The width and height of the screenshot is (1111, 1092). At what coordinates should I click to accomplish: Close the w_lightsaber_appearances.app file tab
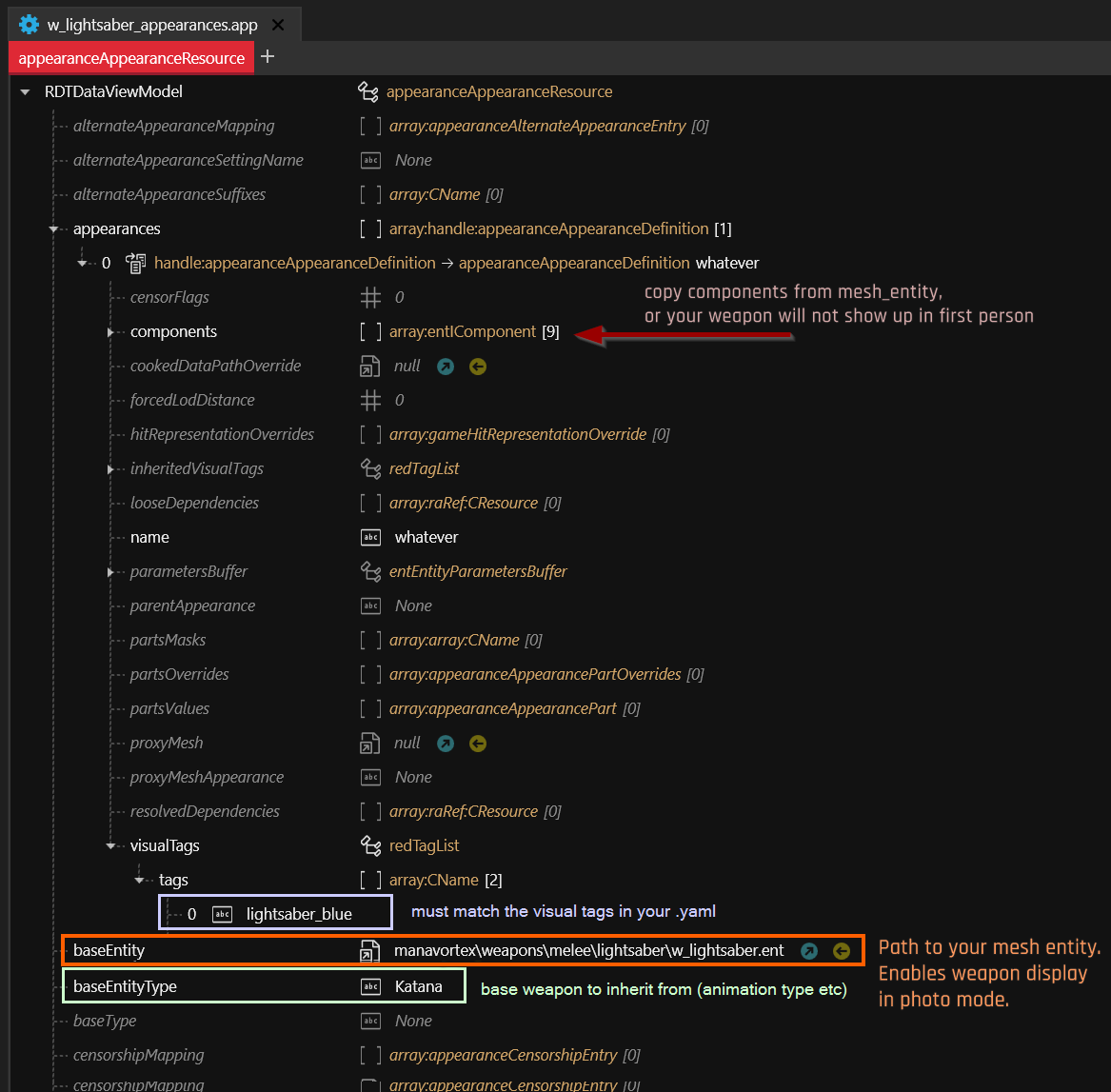[x=277, y=25]
